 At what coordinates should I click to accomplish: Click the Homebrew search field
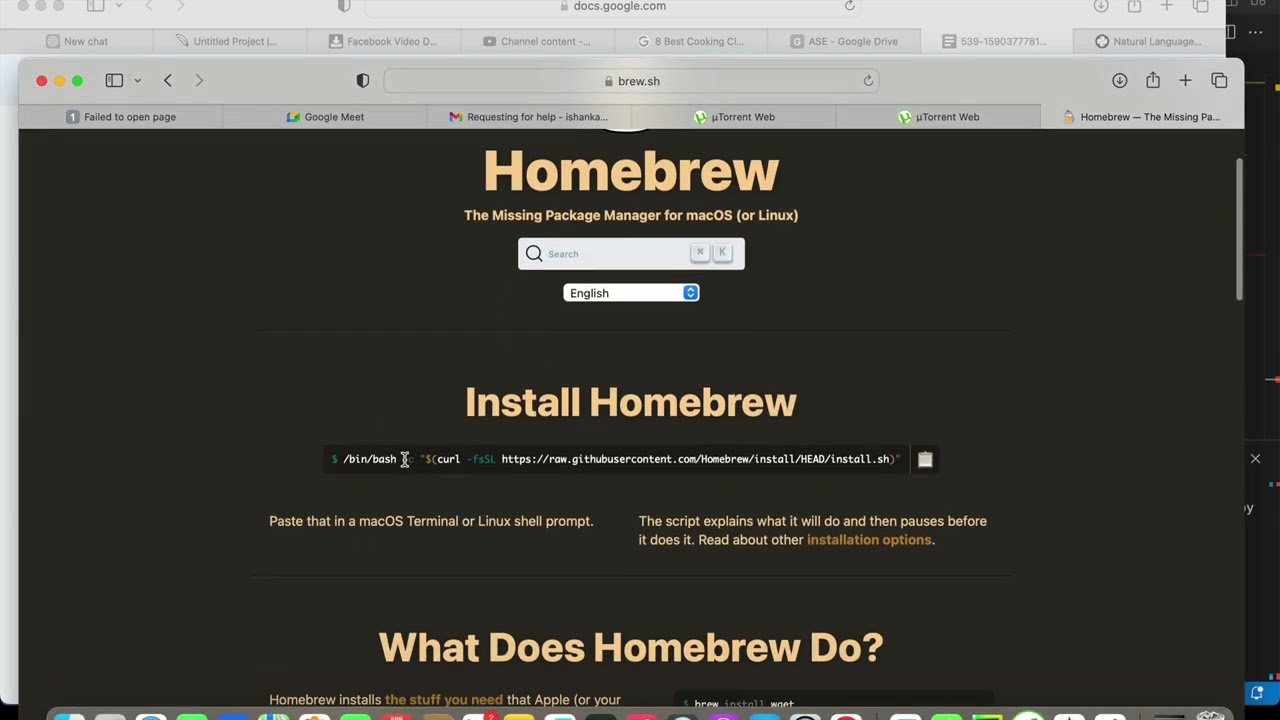click(x=631, y=254)
